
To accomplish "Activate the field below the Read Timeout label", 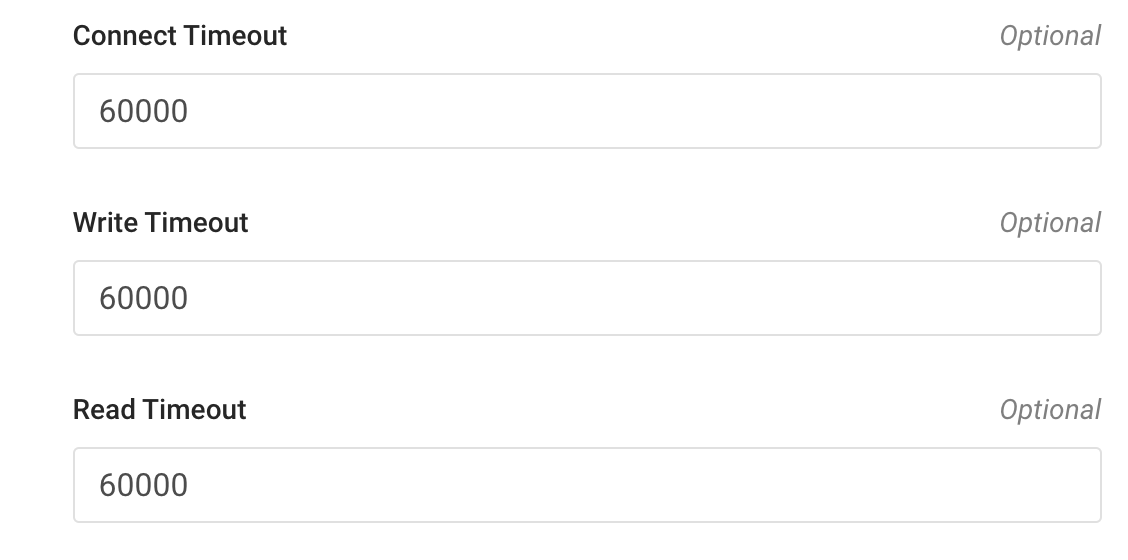I will (x=587, y=485).
